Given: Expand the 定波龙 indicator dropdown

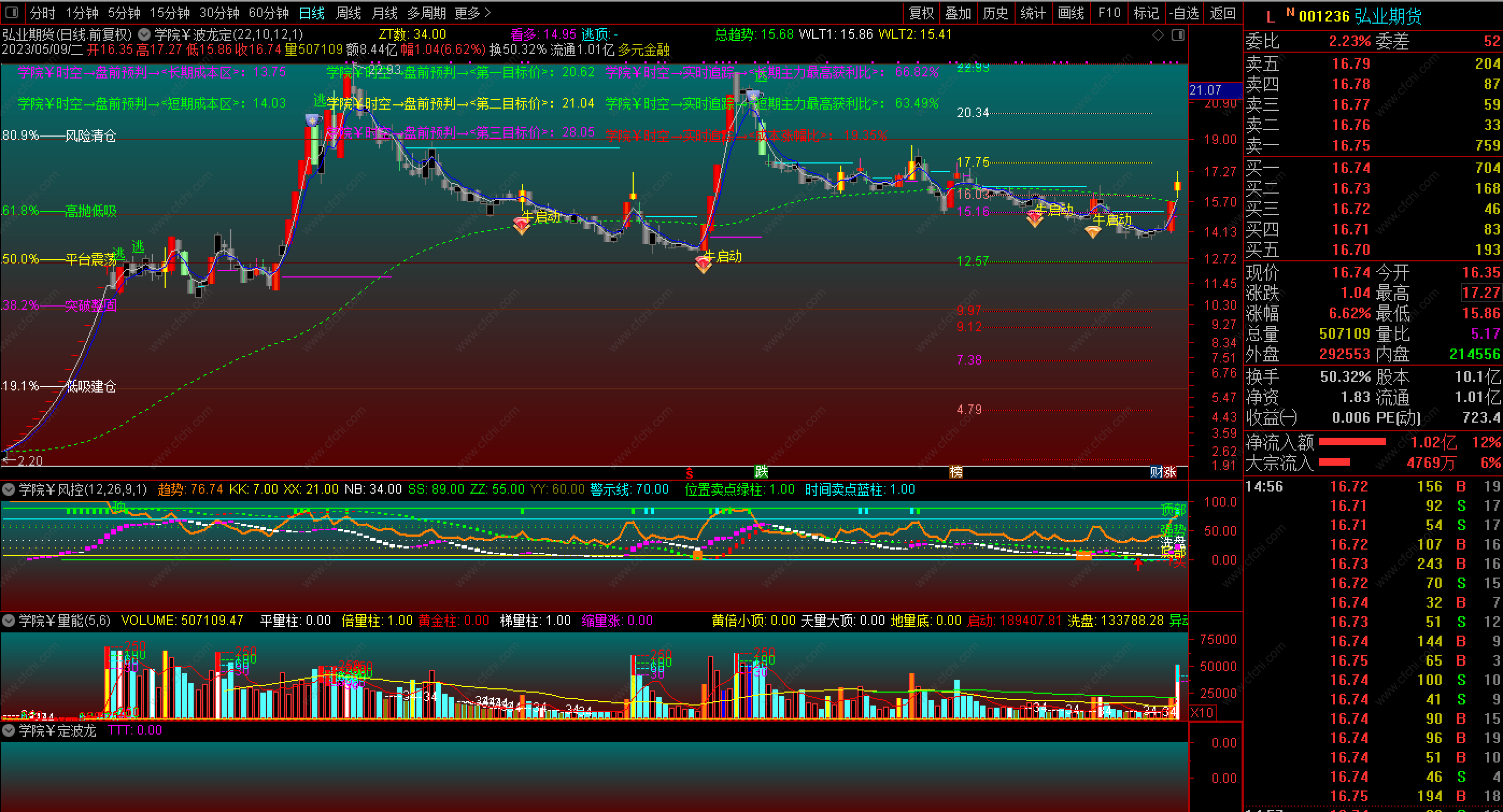Looking at the screenshot, I should [9, 730].
